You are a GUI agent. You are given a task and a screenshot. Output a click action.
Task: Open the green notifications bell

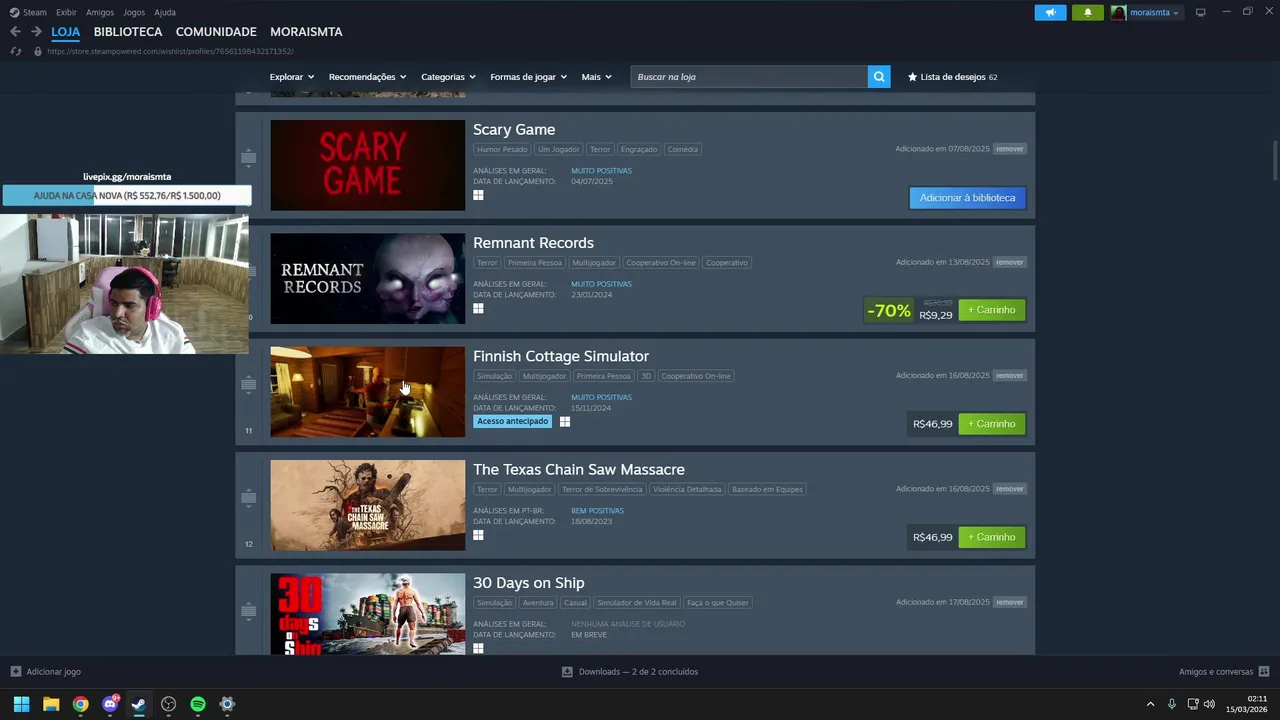tap(1088, 12)
